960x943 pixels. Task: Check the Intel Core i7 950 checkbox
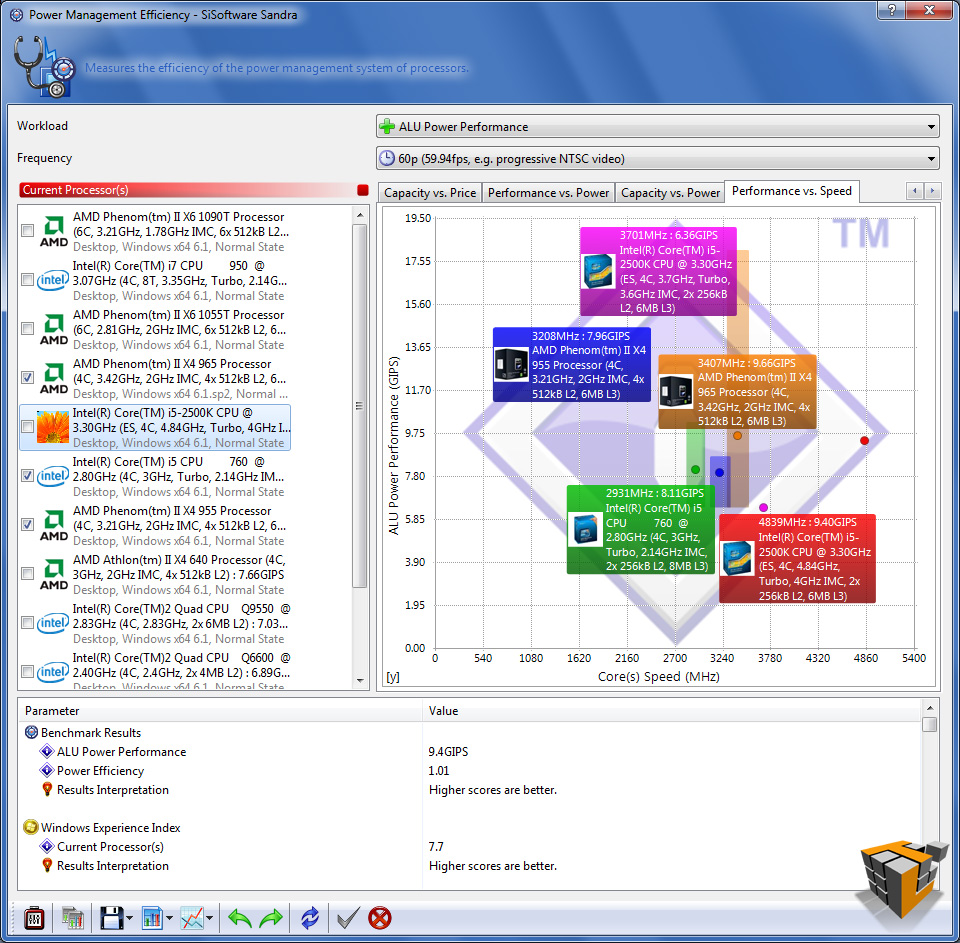click(28, 280)
